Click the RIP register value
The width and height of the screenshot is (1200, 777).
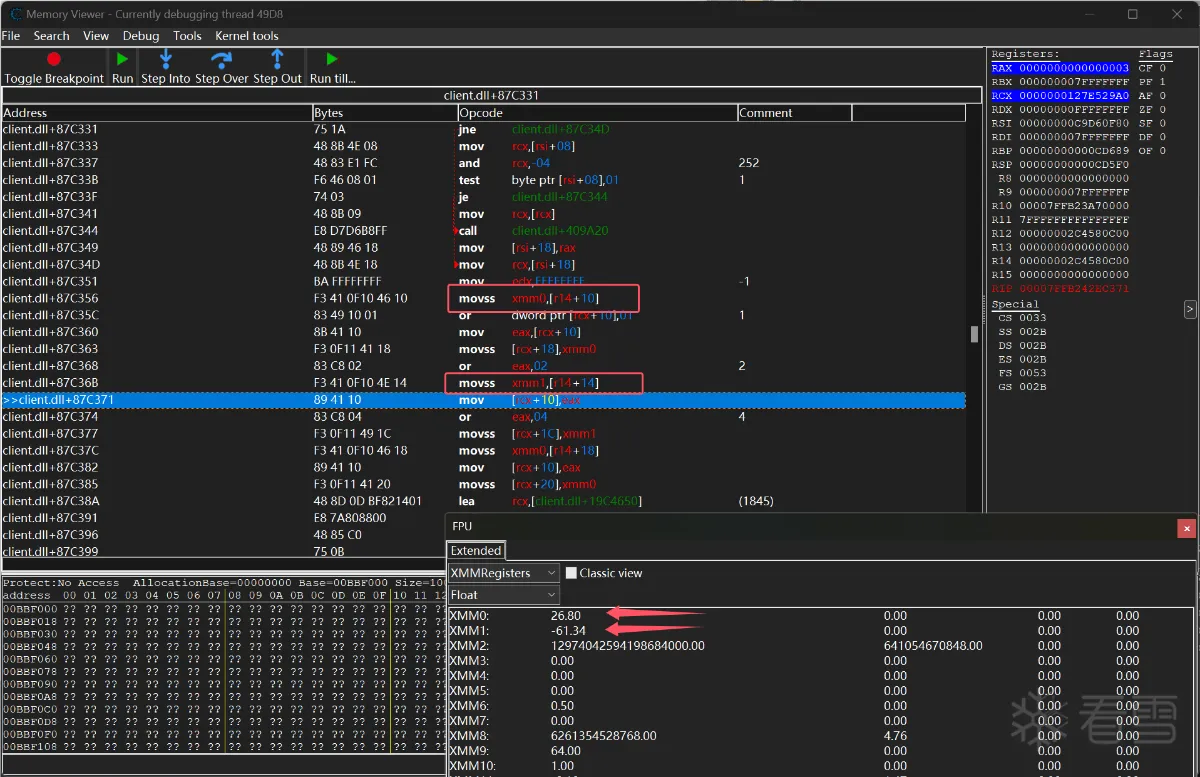[1074, 289]
